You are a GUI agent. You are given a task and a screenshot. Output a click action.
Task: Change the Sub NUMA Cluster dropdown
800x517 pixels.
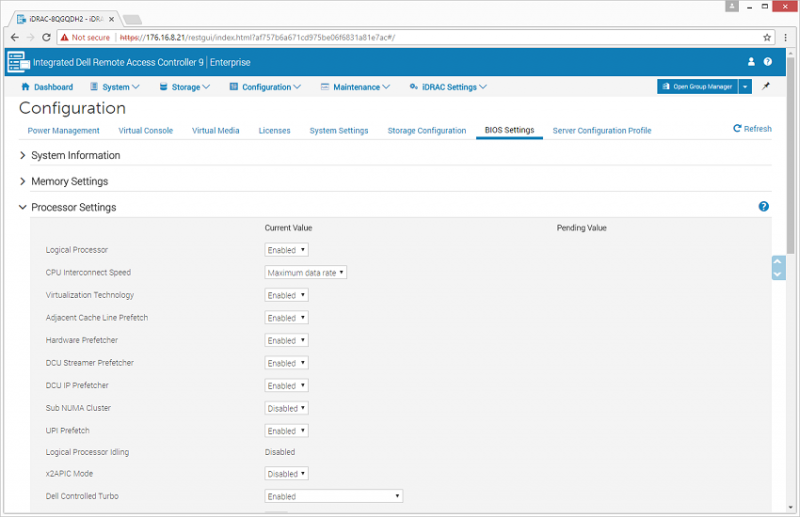[287, 408]
